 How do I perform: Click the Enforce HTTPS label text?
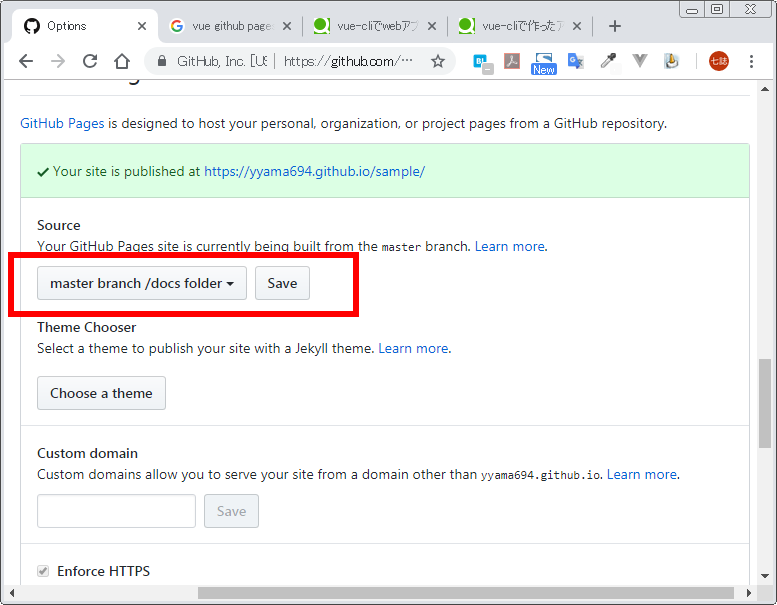tap(104, 571)
